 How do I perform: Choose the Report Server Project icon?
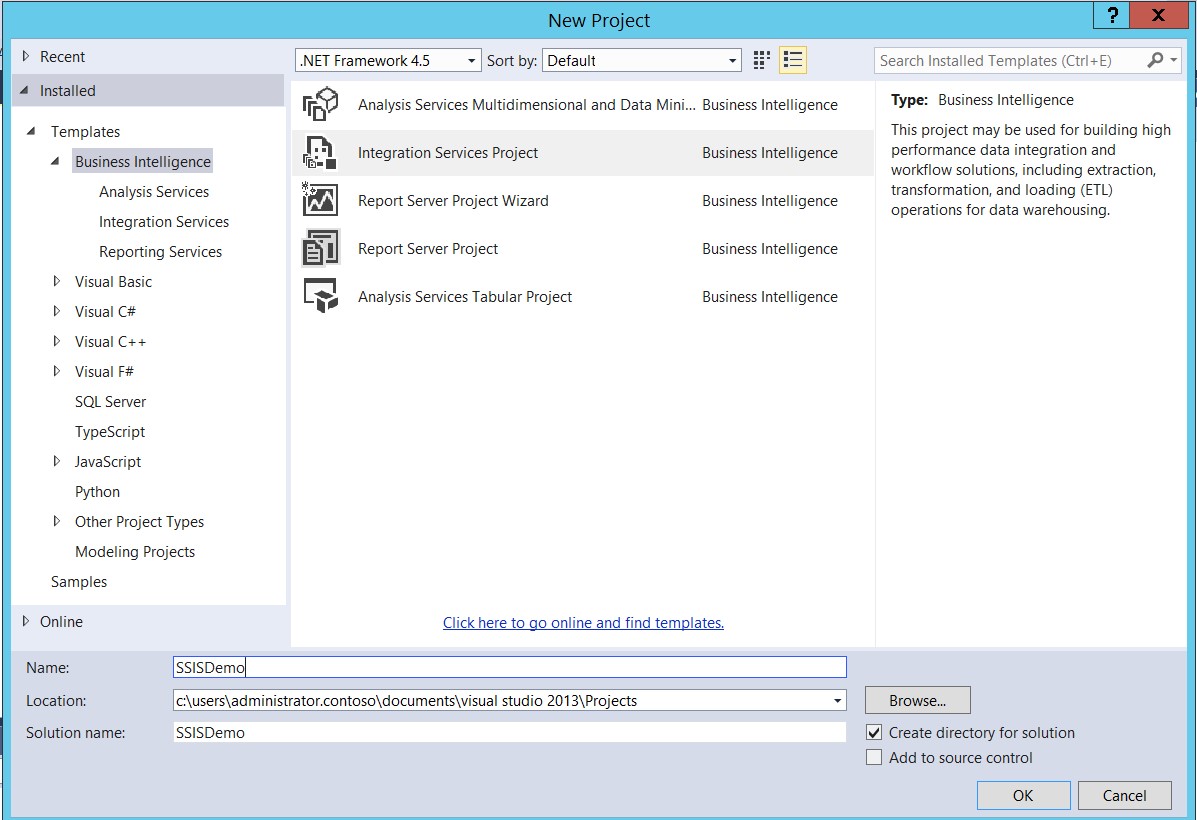tap(321, 249)
